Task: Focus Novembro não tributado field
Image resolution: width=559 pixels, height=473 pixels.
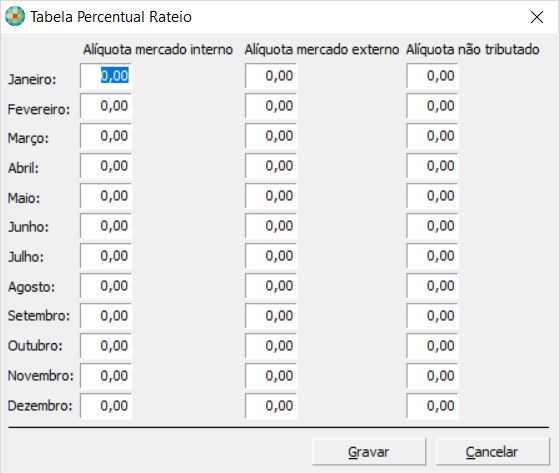Action: pos(432,375)
